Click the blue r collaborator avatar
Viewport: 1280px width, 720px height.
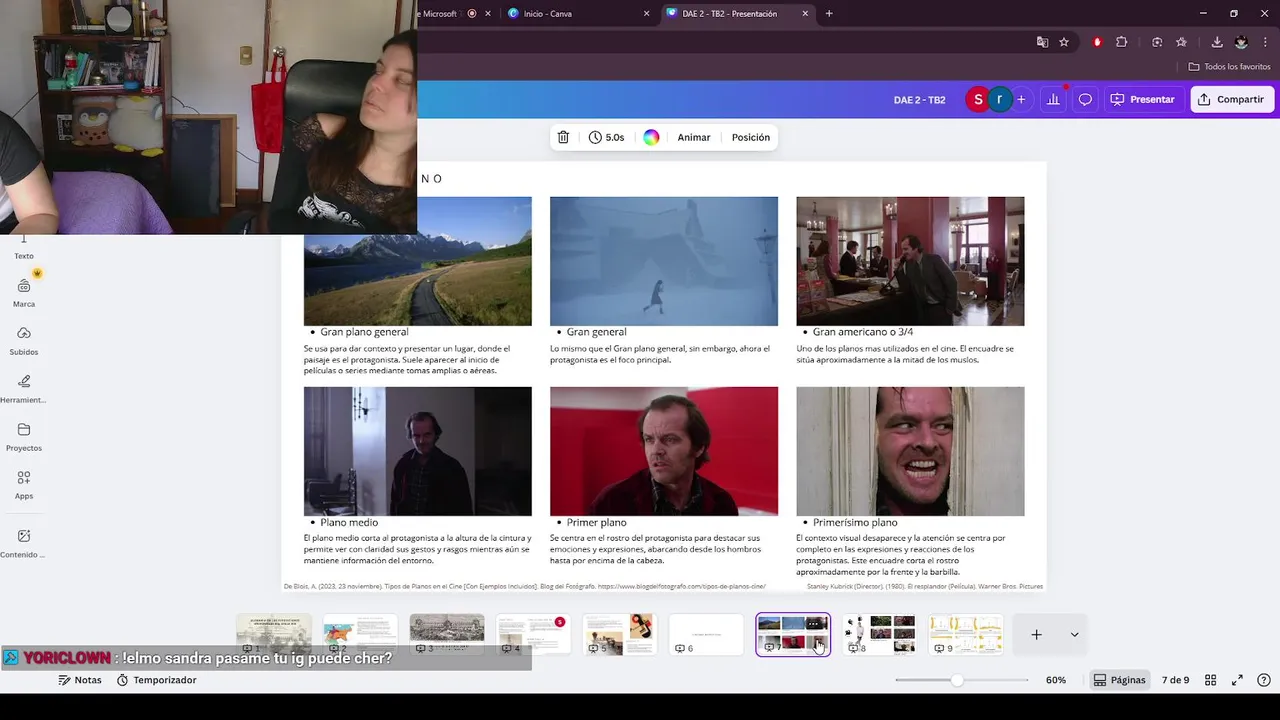(999, 99)
